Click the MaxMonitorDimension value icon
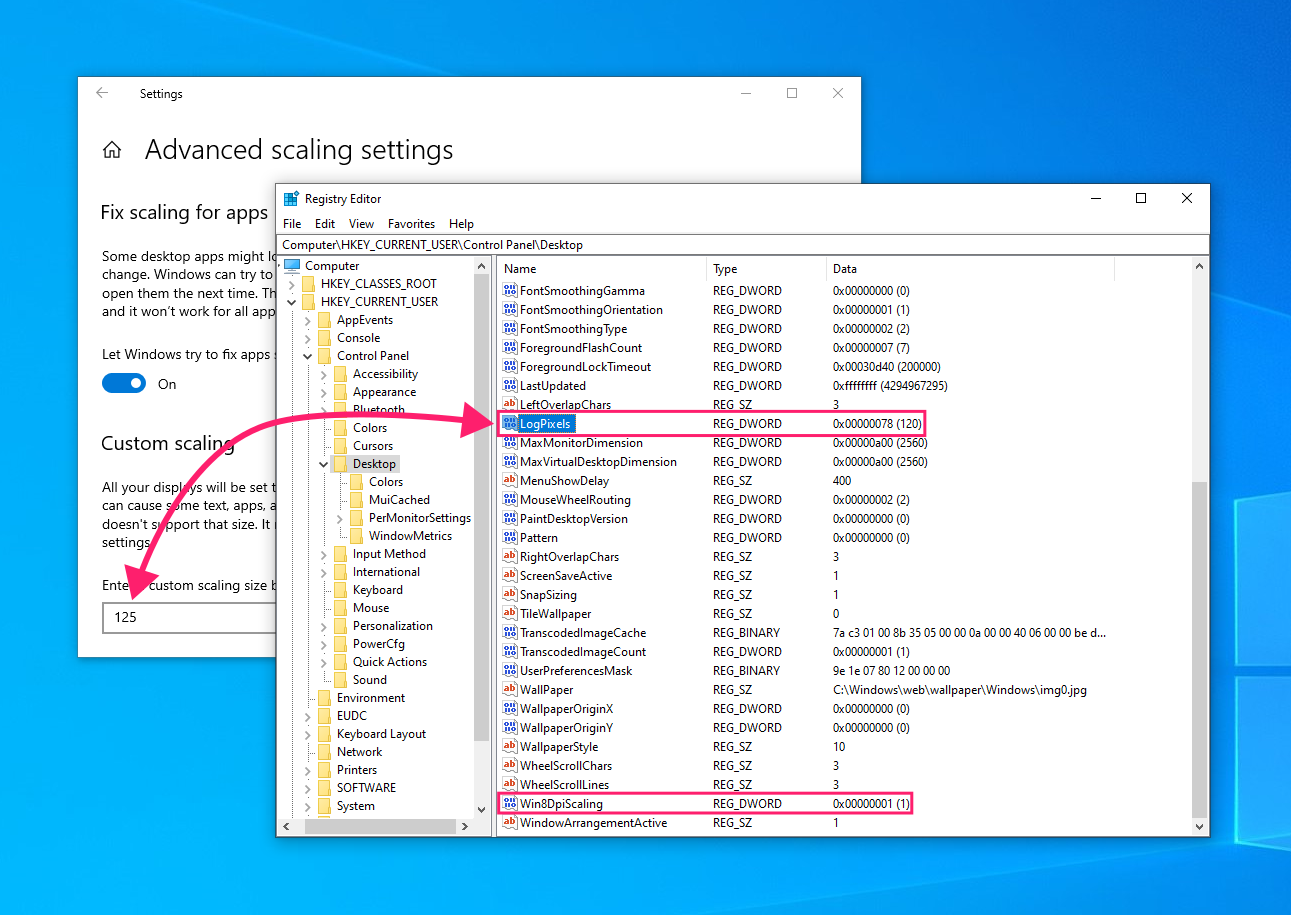Screen dimensions: 1291x915 (510, 443)
